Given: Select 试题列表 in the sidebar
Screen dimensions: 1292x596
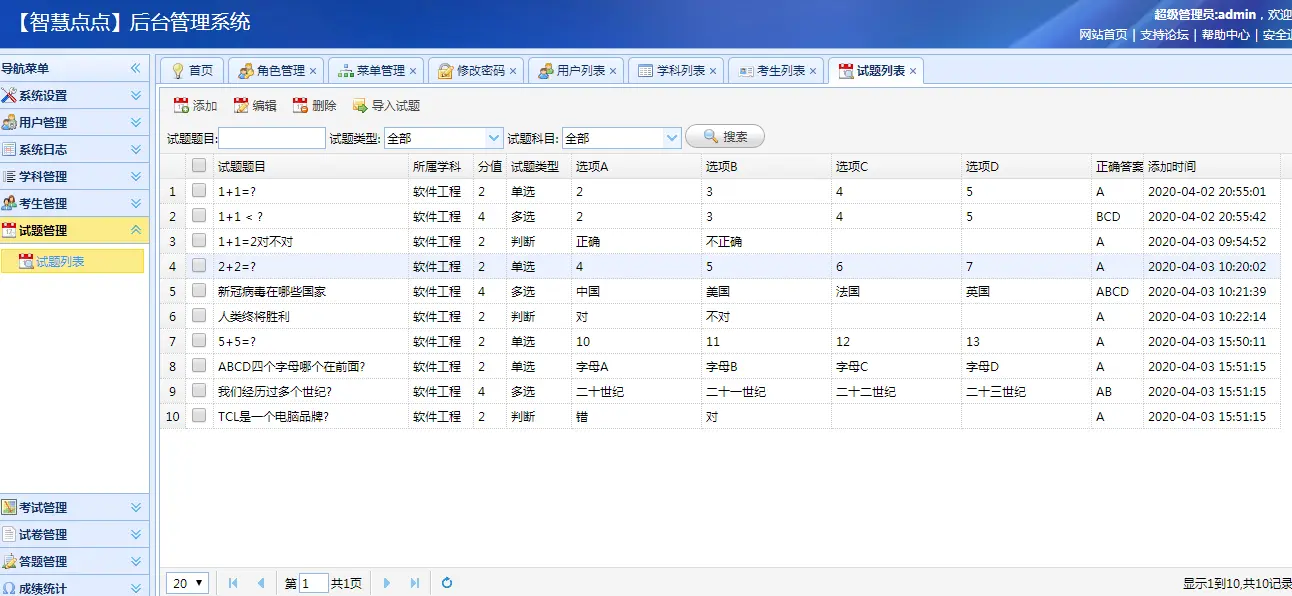Looking at the screenshot, I should point(72,261).
